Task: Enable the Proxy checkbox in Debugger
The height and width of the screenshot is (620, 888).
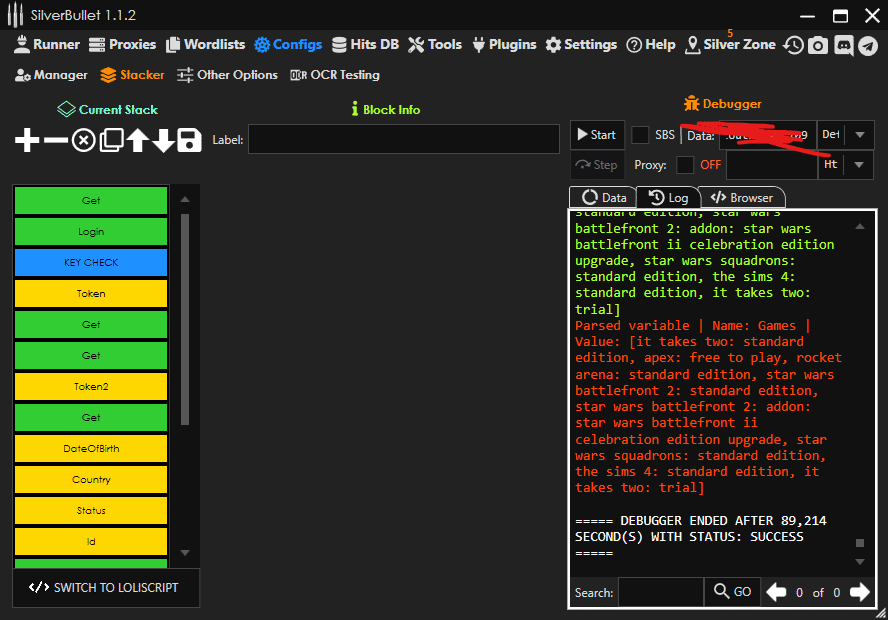Action: 685,165
